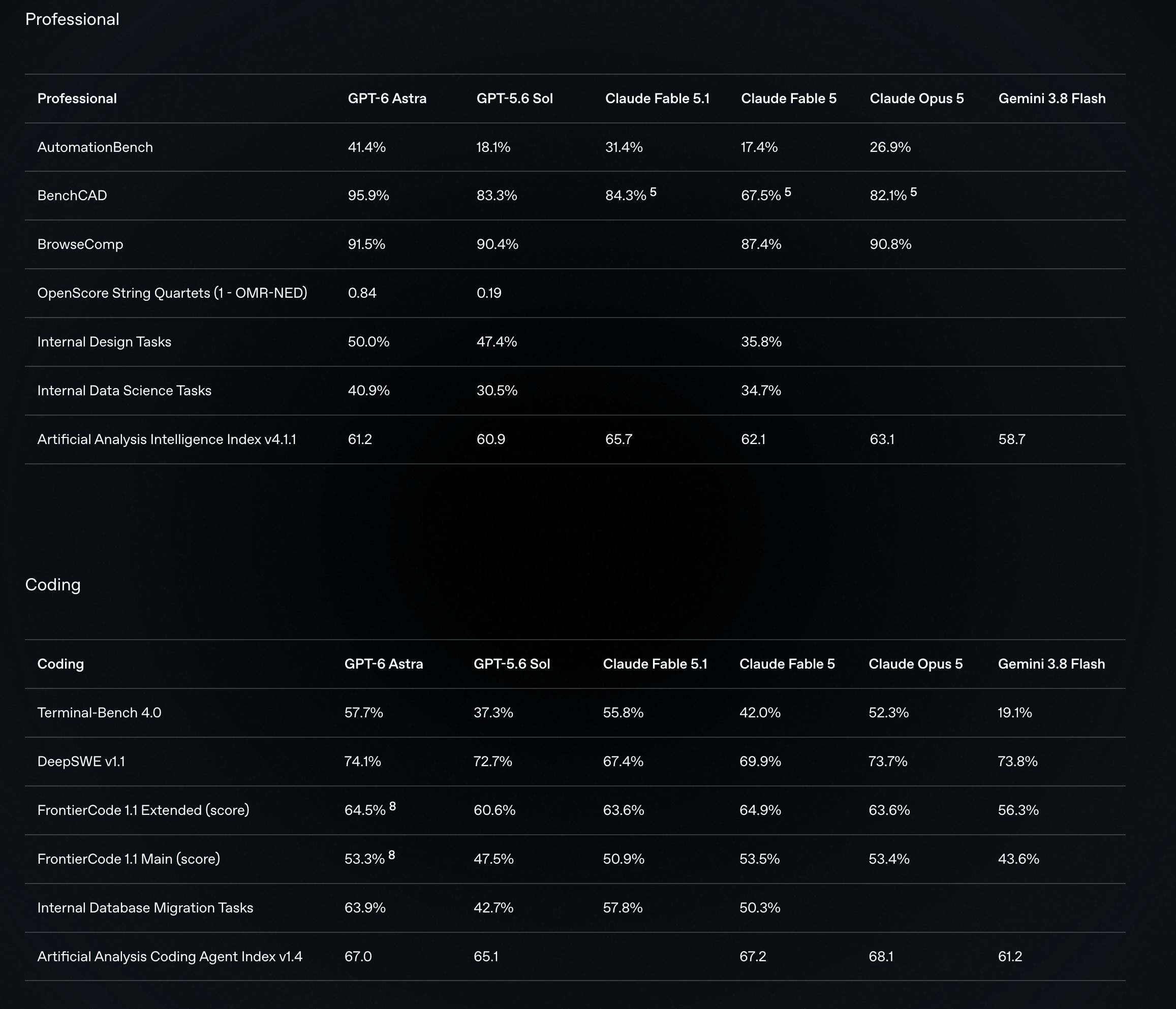Select the FrontierCode Extended Claude Fable 5 value 64.9%
1176x1009 pixels.
(760, 810)
